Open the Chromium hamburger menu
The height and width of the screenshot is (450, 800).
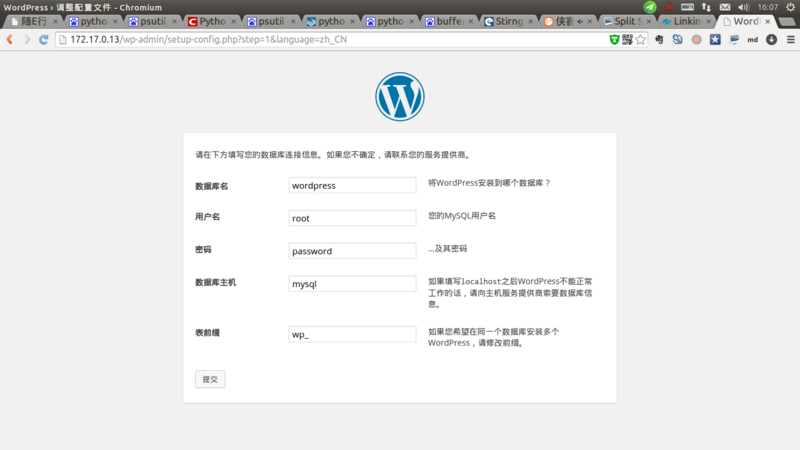[791, 39]
